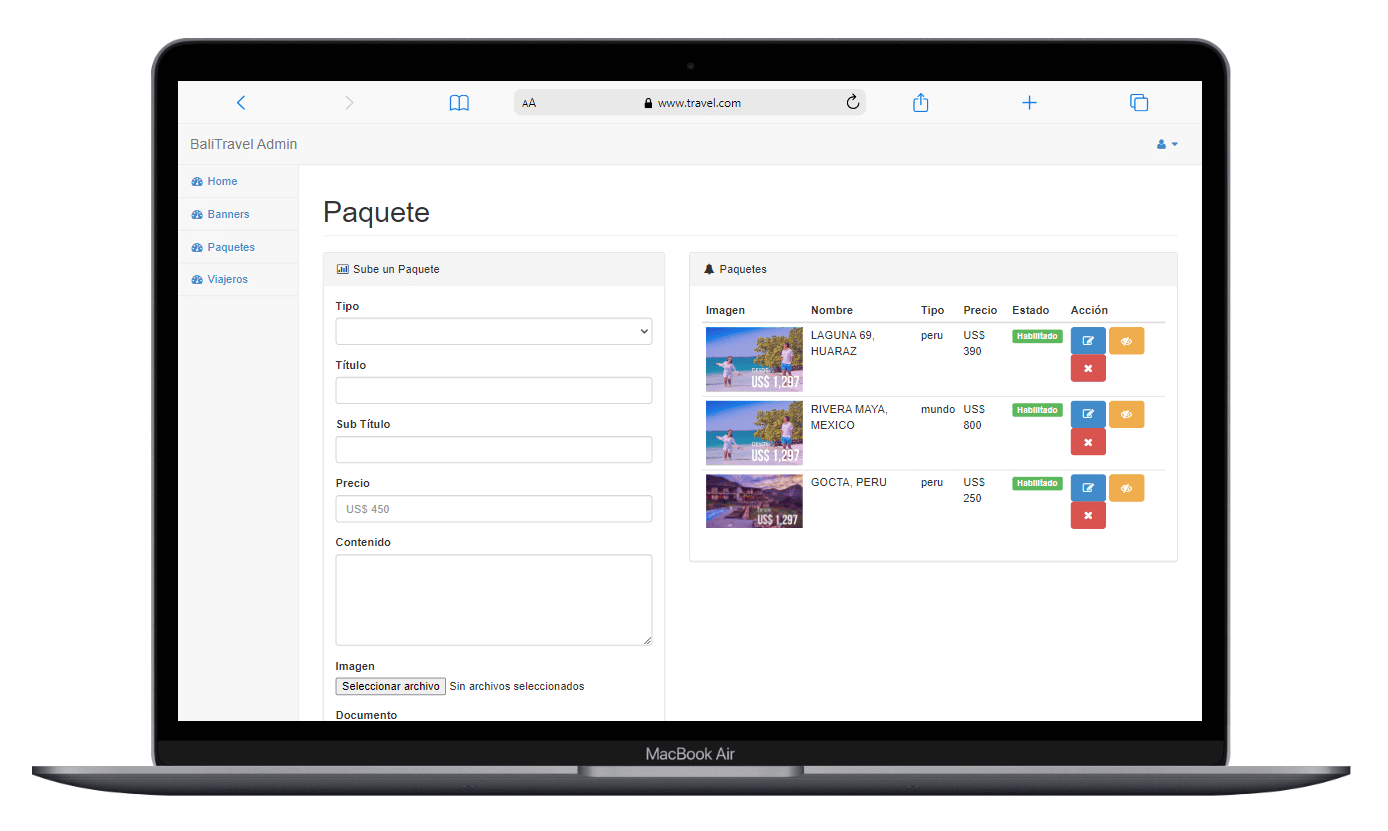The image size is (1388, 831).
Task: Open the Tipo dropdown
Action: [x=493, y=332]
